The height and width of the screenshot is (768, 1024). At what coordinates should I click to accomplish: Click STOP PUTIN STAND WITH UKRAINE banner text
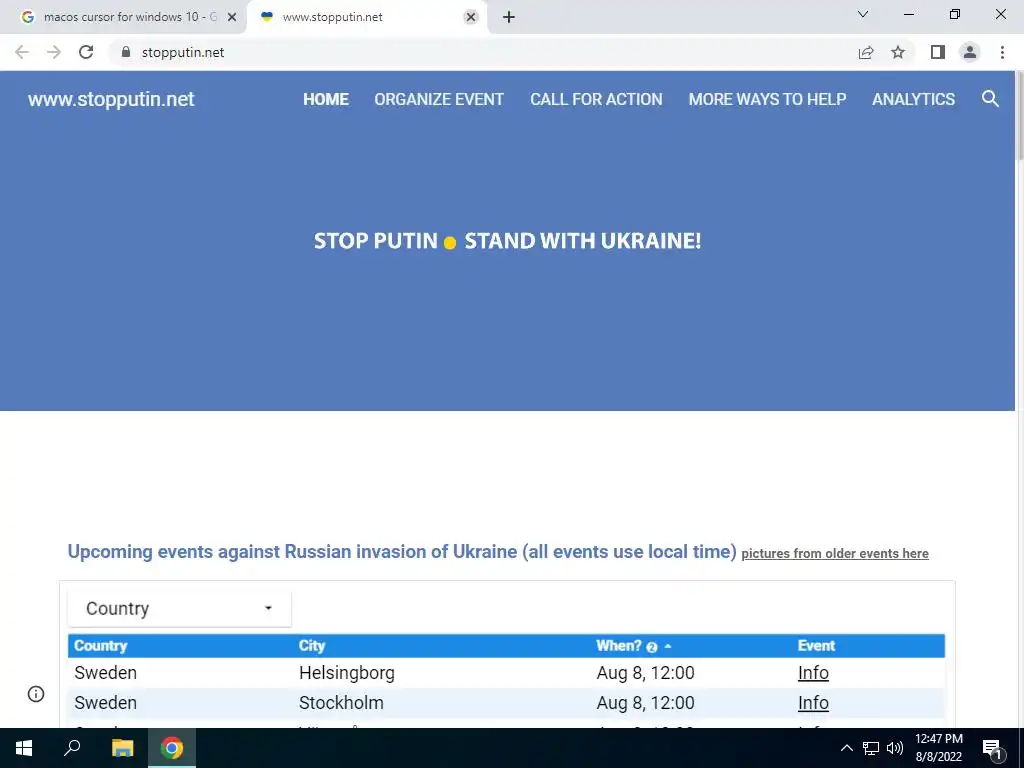pyautogui.click(x=507, y=241)
